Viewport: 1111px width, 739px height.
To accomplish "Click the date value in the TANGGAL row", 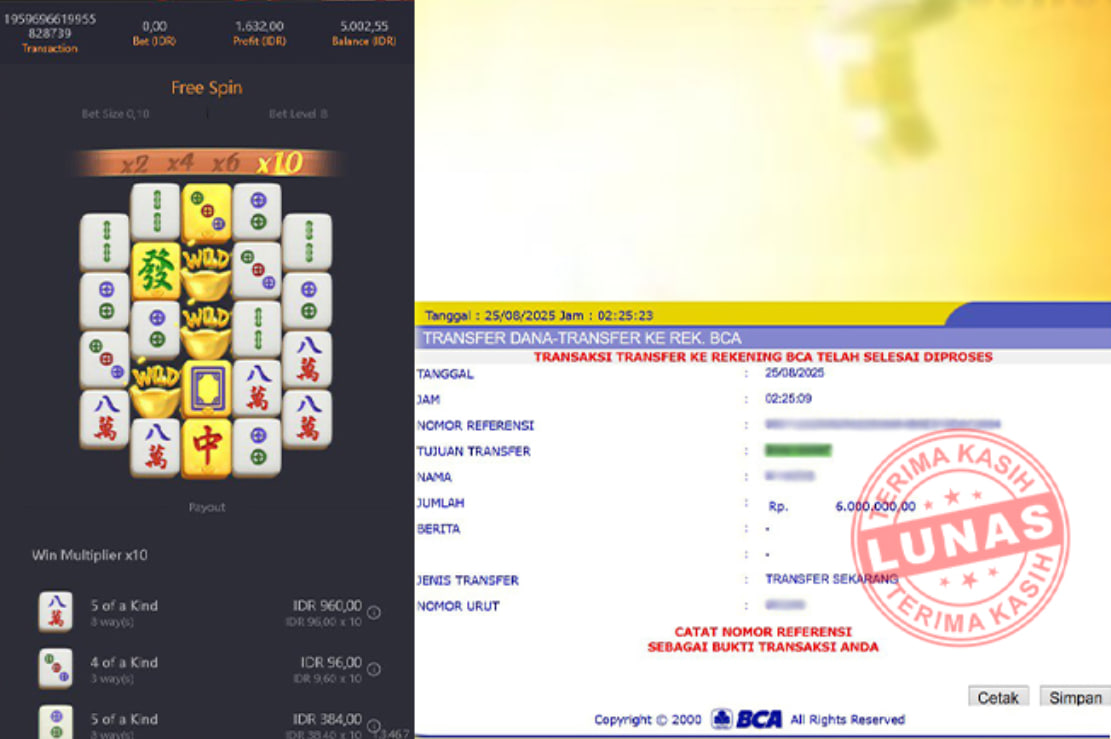I will [794, 373].
